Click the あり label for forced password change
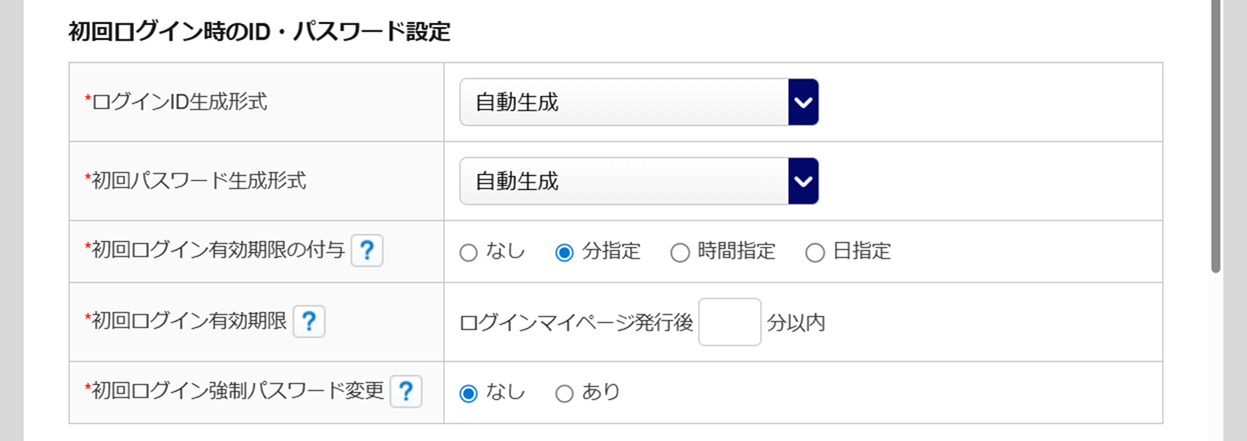 click(601, 393)
